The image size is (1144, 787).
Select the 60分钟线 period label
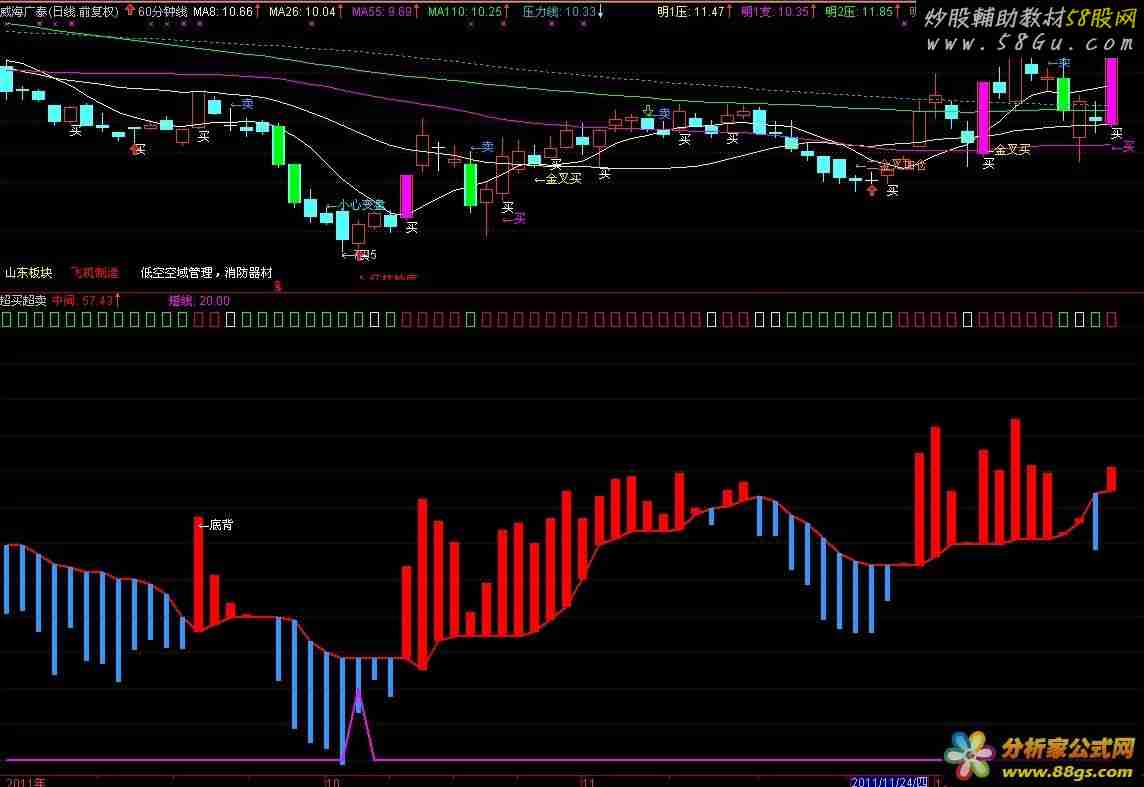click(x=162, y=12)
